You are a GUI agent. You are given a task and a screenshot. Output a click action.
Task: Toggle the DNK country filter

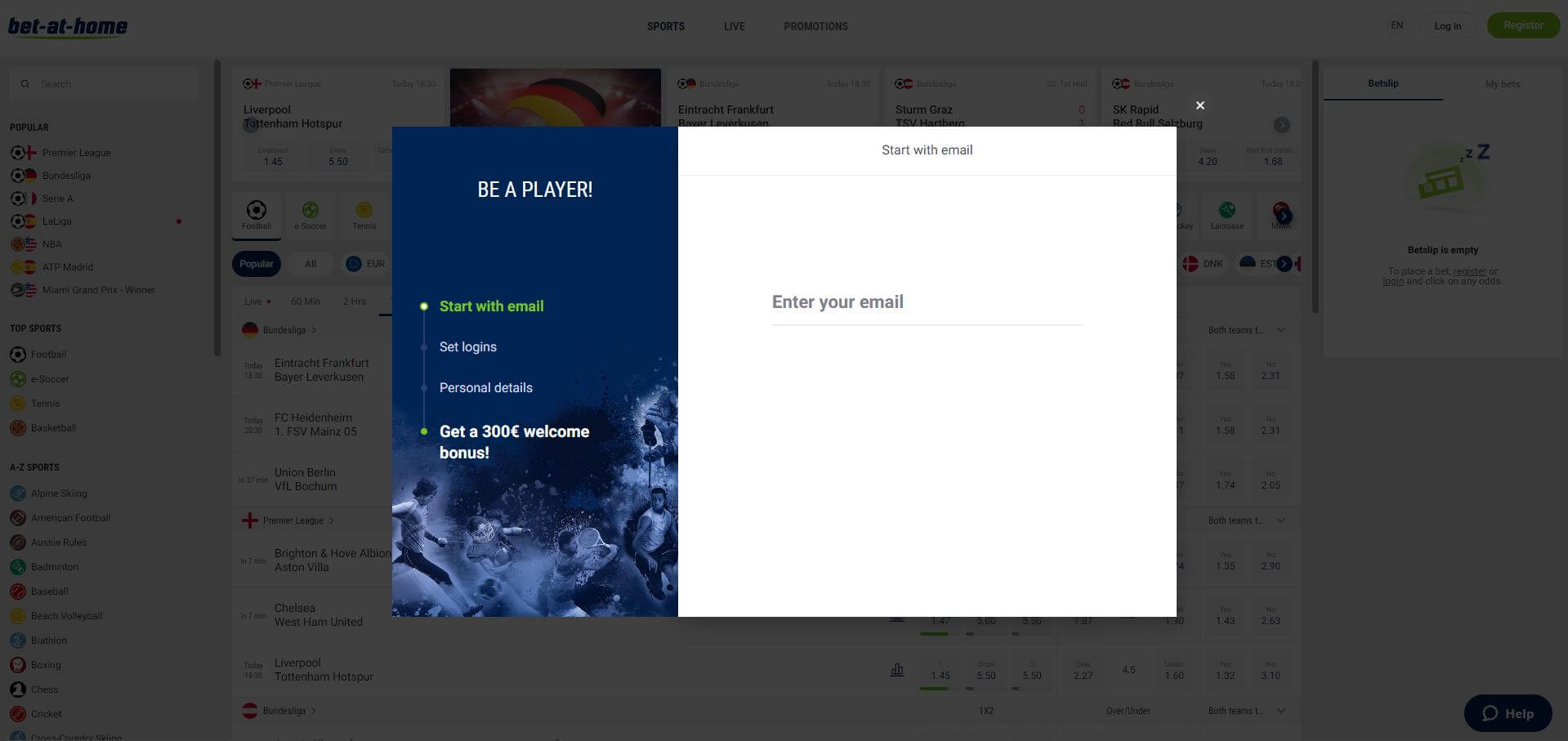(1204, 263)
